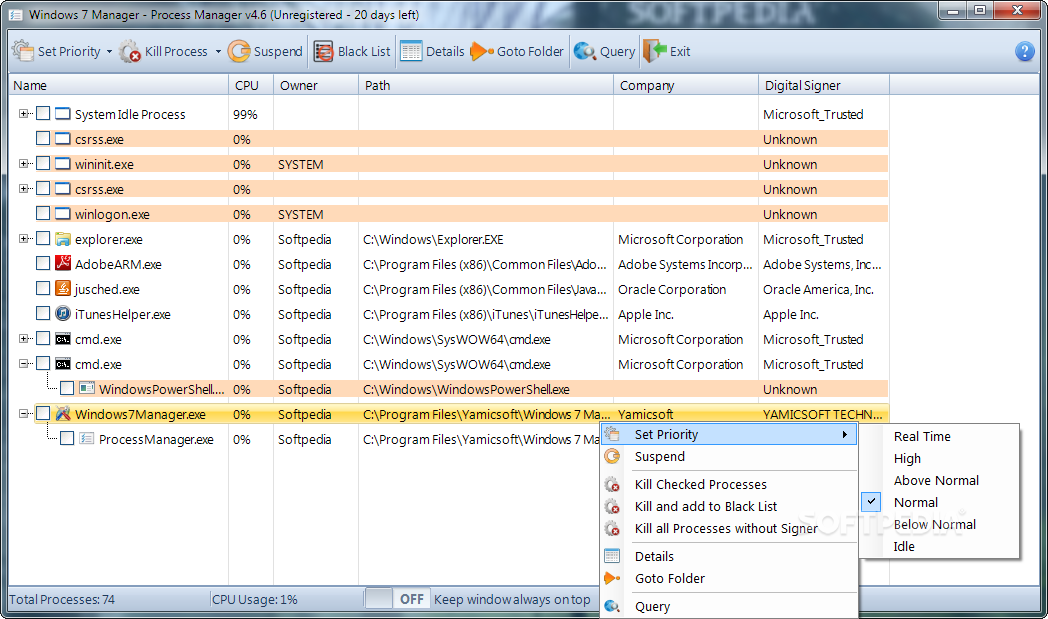This screenshot has width=1048, height=619.
Task: Check the jusched.exe checkbox
Action: click(x=43, y=289)
